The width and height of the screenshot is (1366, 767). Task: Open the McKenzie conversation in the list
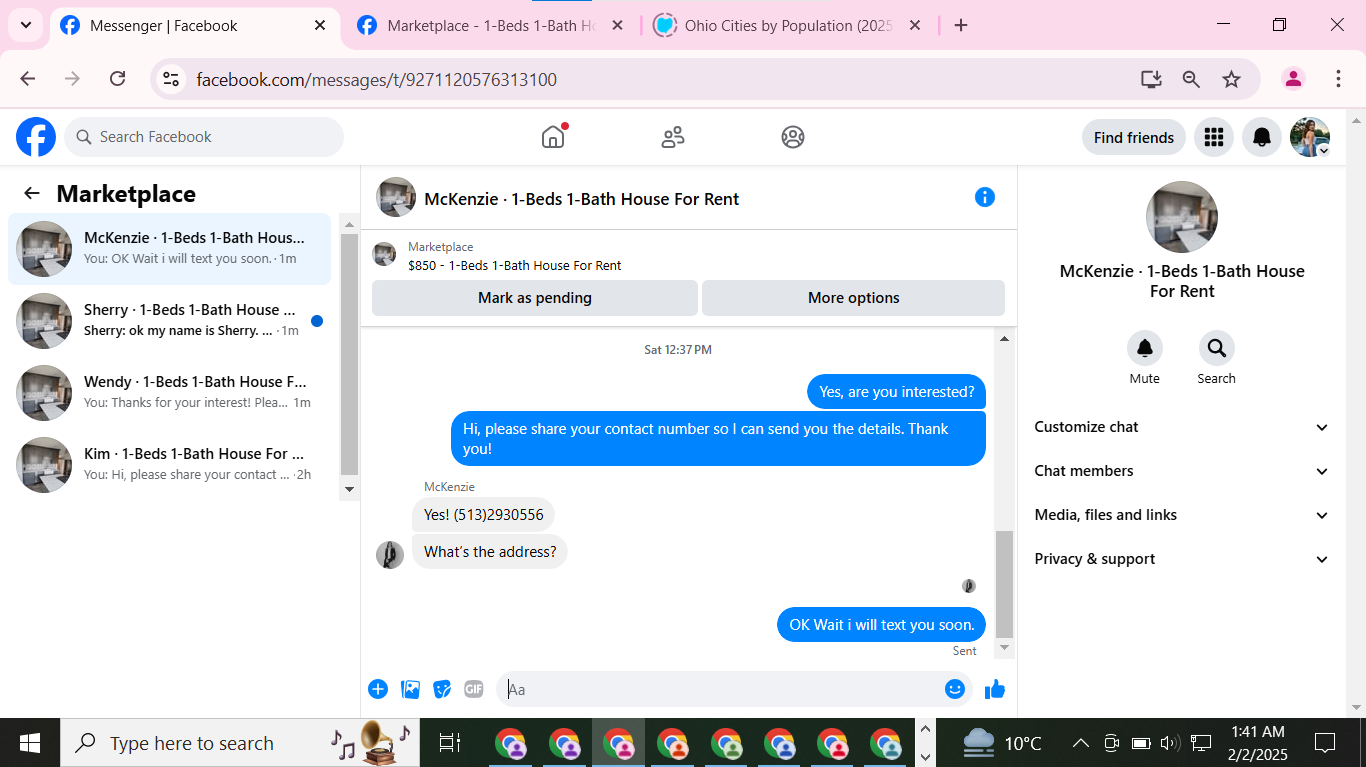tap(170, 249)
